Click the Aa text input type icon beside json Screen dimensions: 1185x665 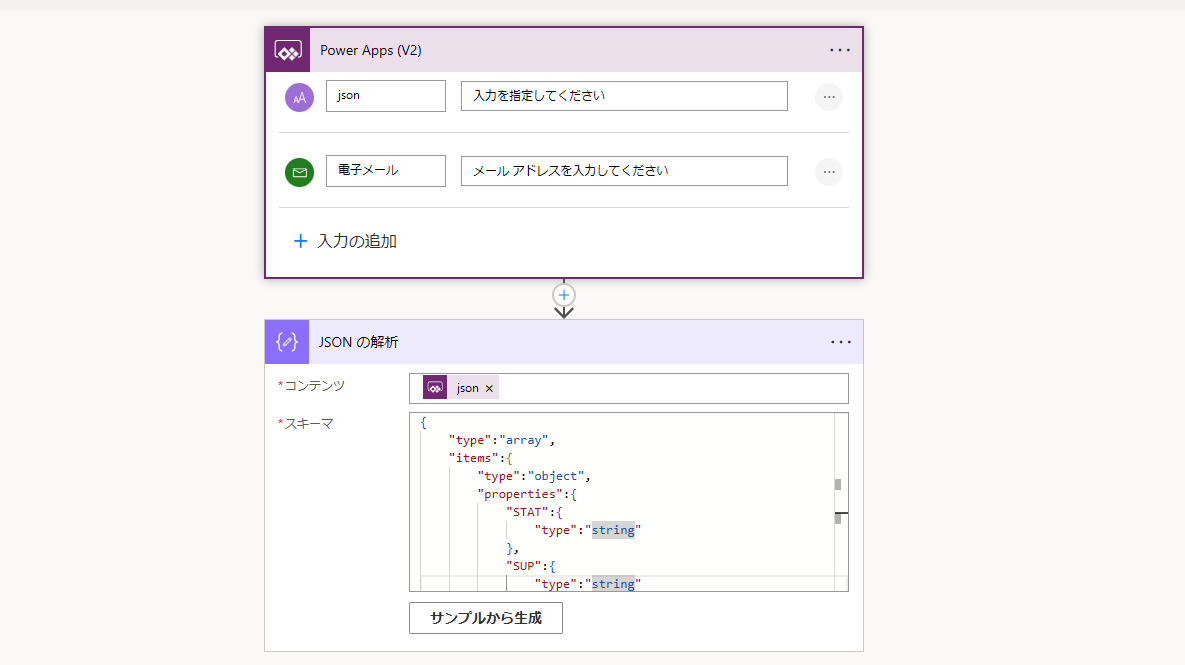pyautogui.click(x=299, y=96)
